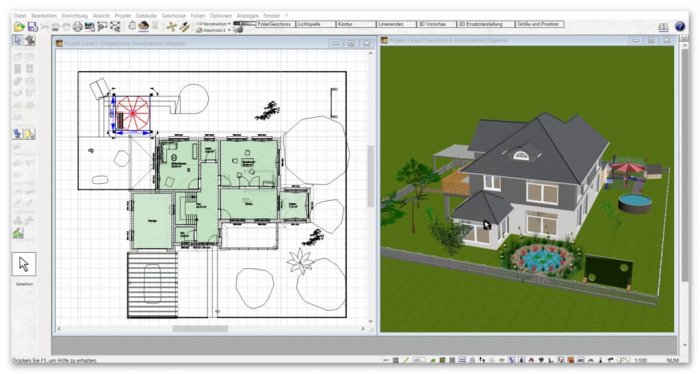This screenshot has height=374, width=700.
Task: Open the Datei menu
Action: point(20,16)
